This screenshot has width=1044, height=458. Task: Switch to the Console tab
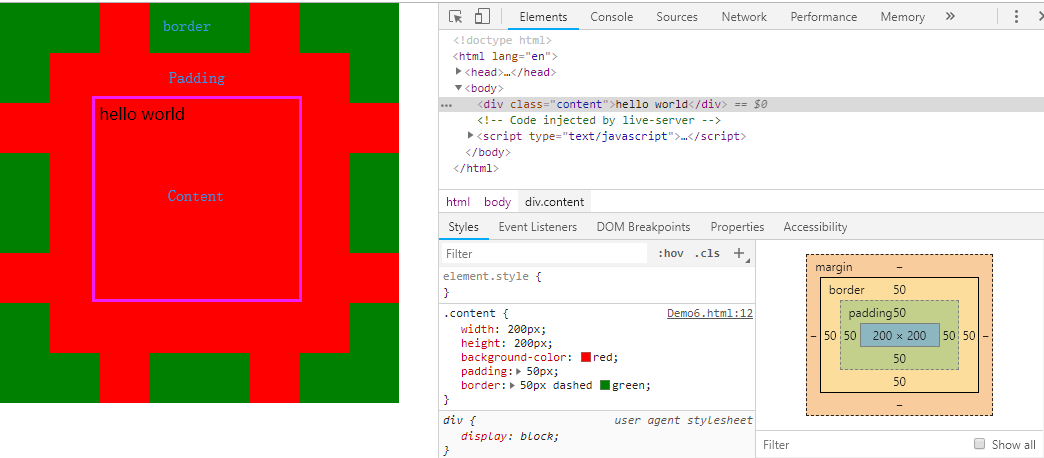point(612,17)
